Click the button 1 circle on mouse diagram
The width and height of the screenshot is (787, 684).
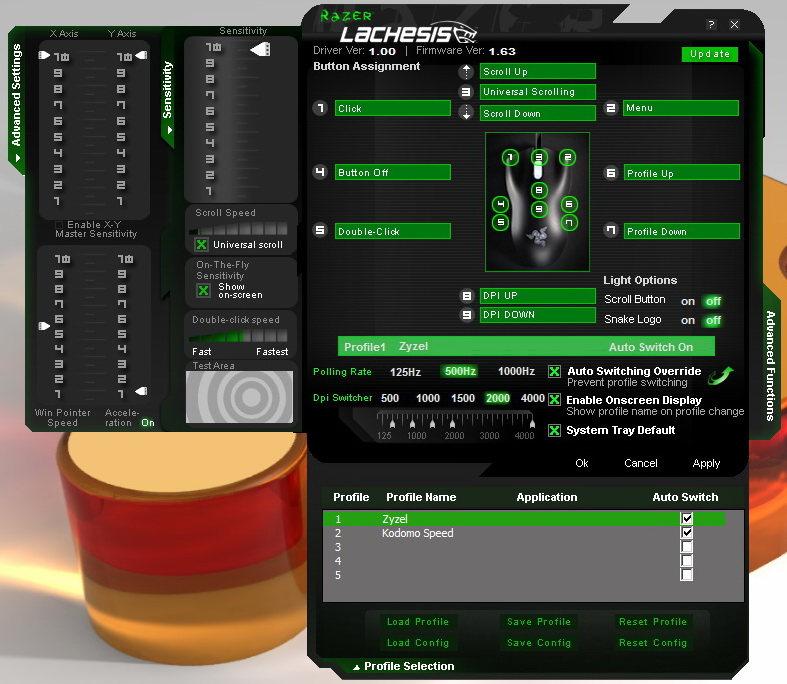[510, 158]
